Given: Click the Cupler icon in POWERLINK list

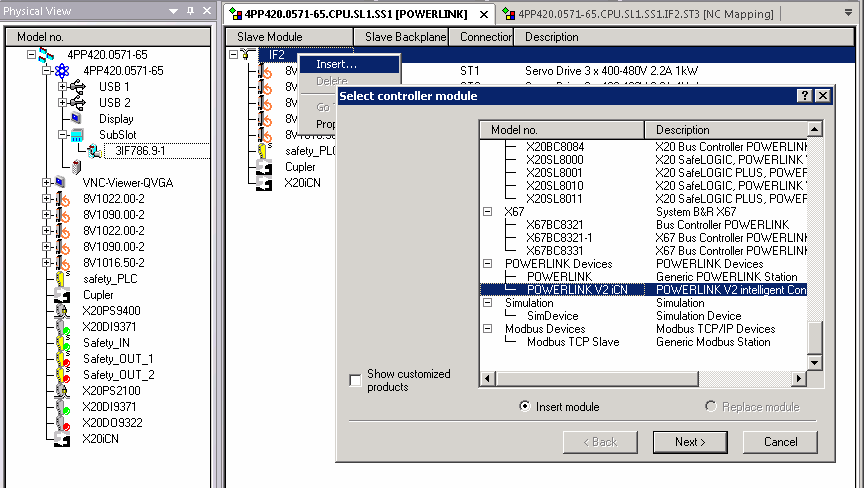Looking at the screenshot, I should click(264, 167).
